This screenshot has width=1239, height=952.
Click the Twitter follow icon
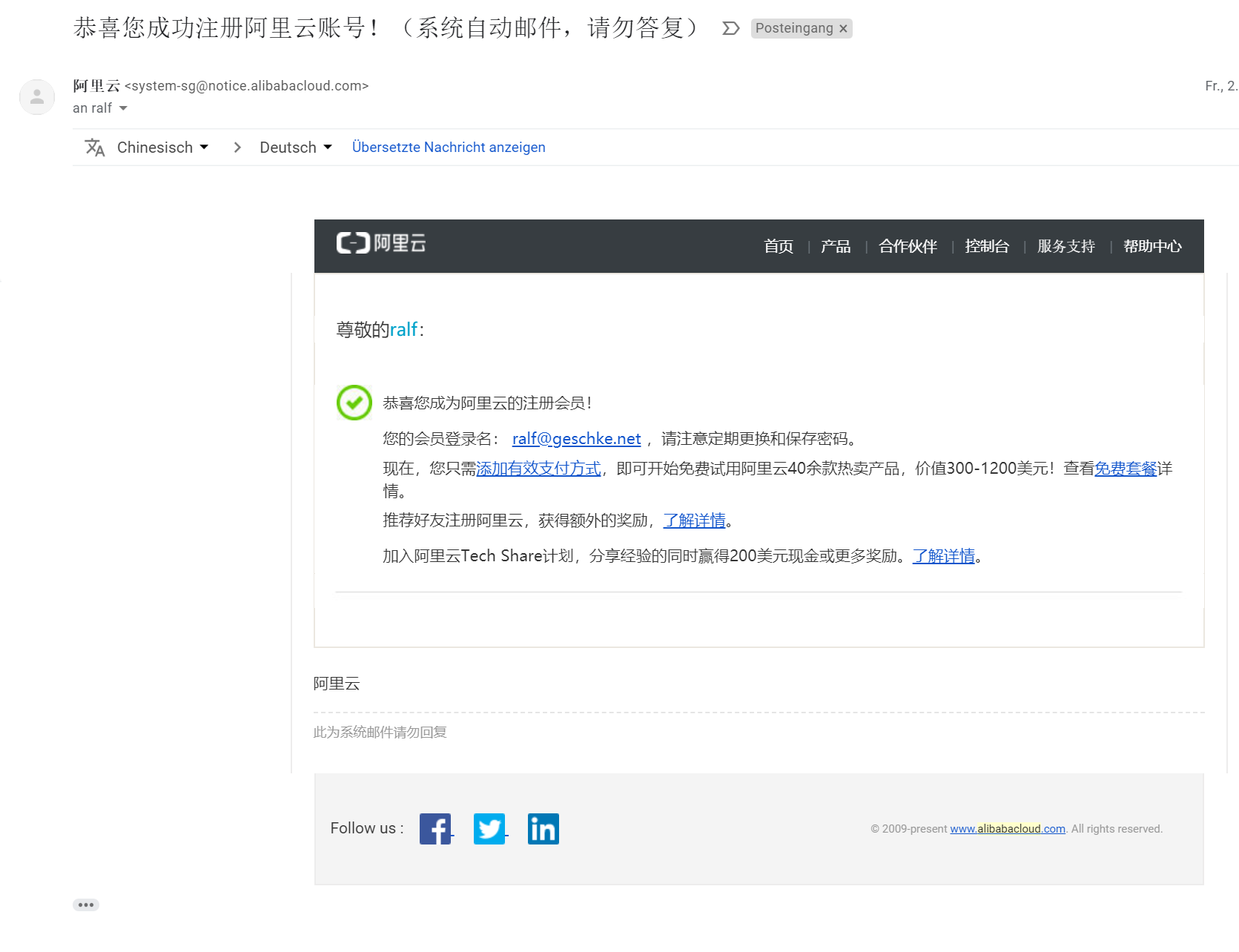pos(489,829)
